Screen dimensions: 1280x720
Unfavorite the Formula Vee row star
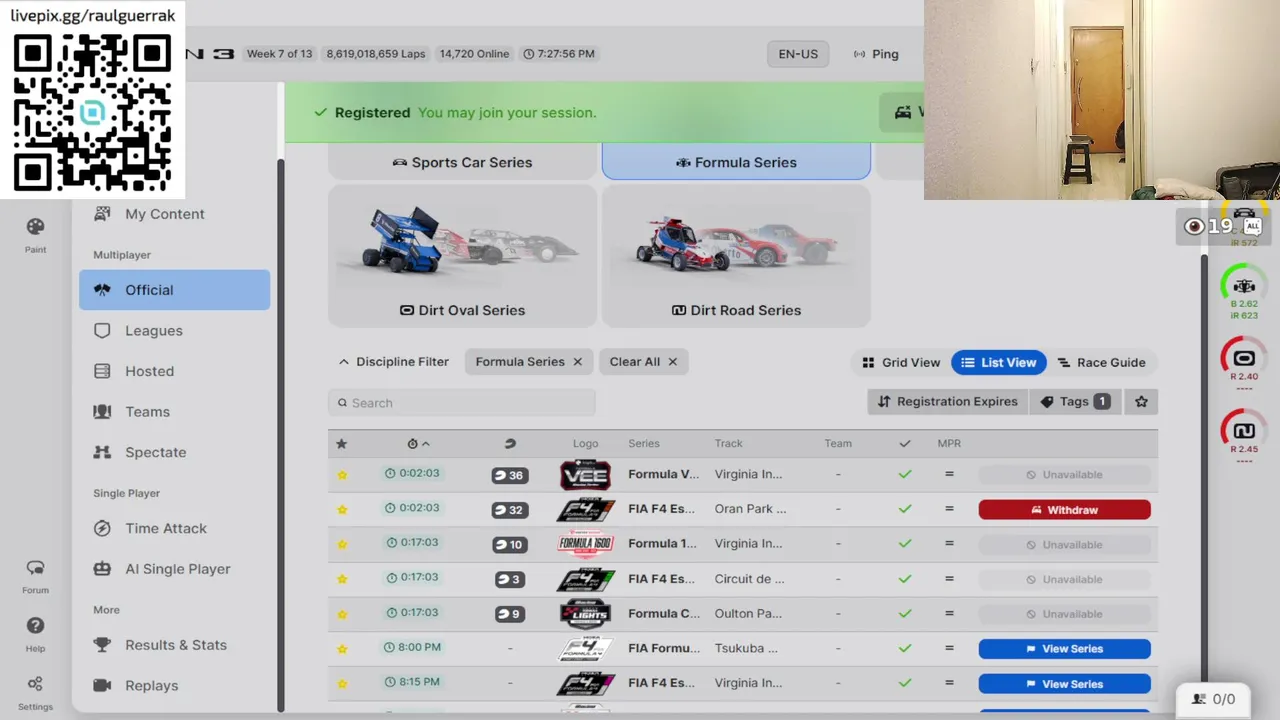point(342,475)
